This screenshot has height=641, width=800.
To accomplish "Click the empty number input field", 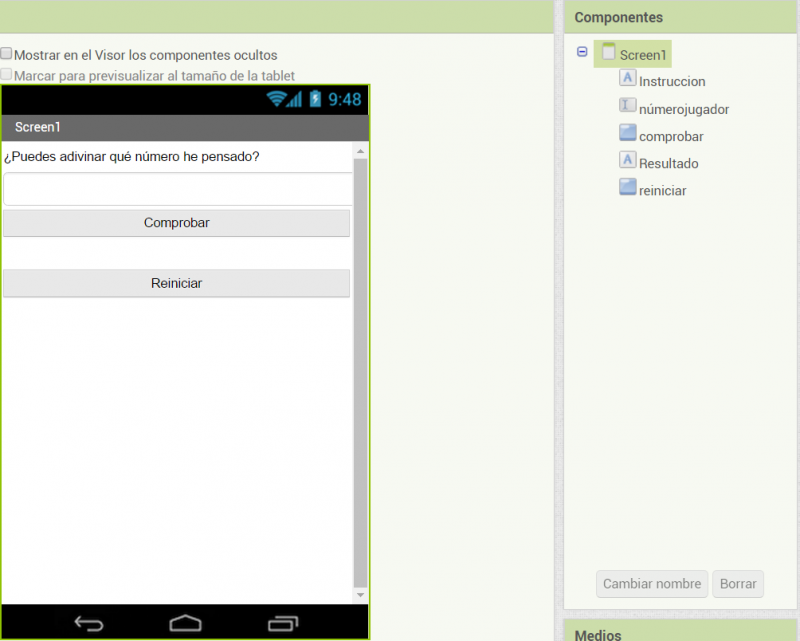I will pos(176,190).
